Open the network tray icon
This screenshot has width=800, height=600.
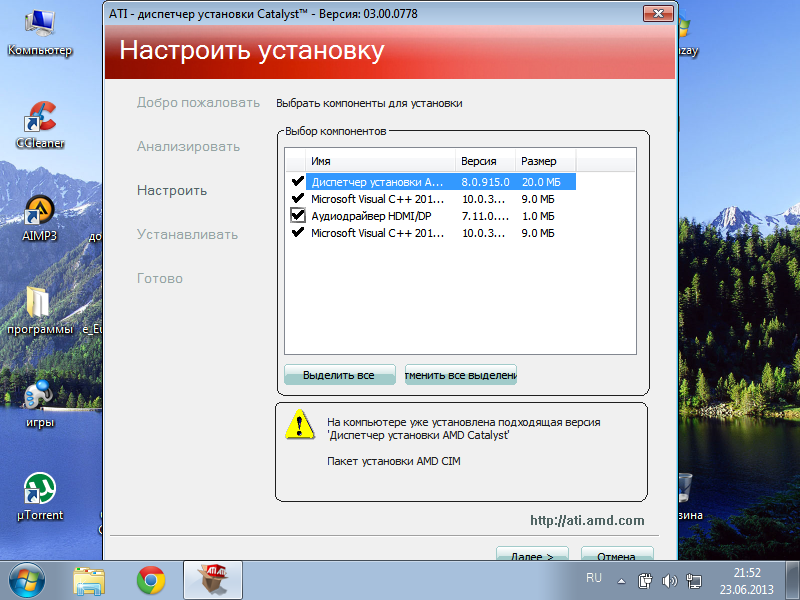coord(694,581)
